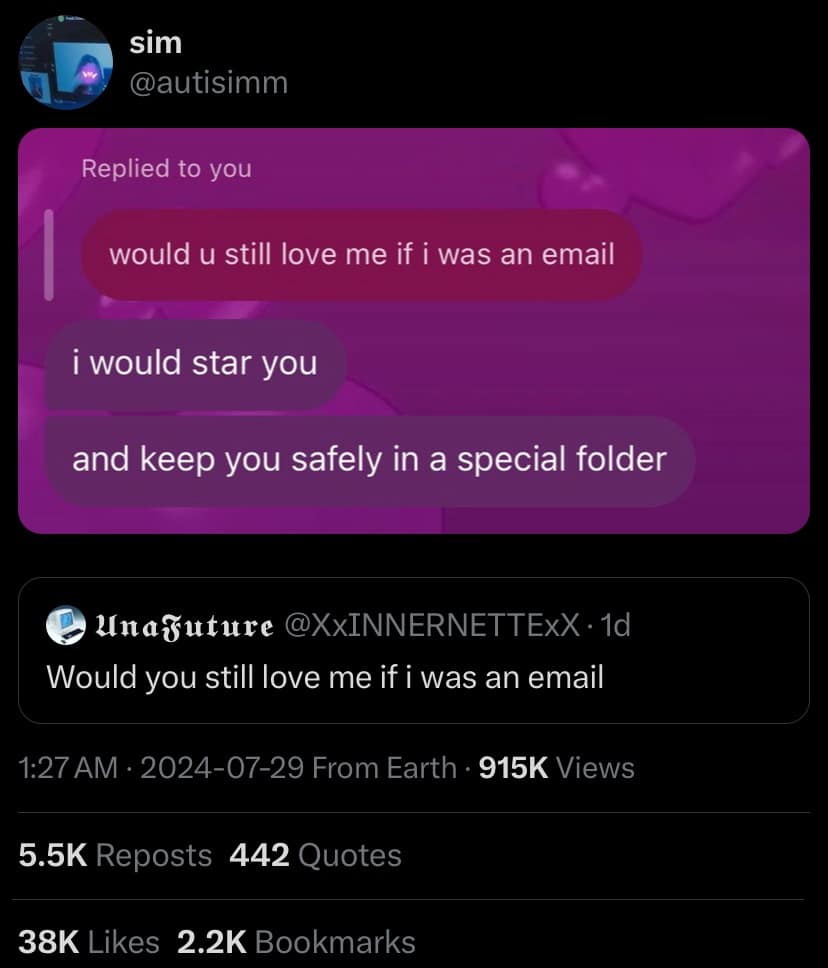Open the 442 Quotes list
The width and height of the screenshot is (828, 968).
pos(315,855)
